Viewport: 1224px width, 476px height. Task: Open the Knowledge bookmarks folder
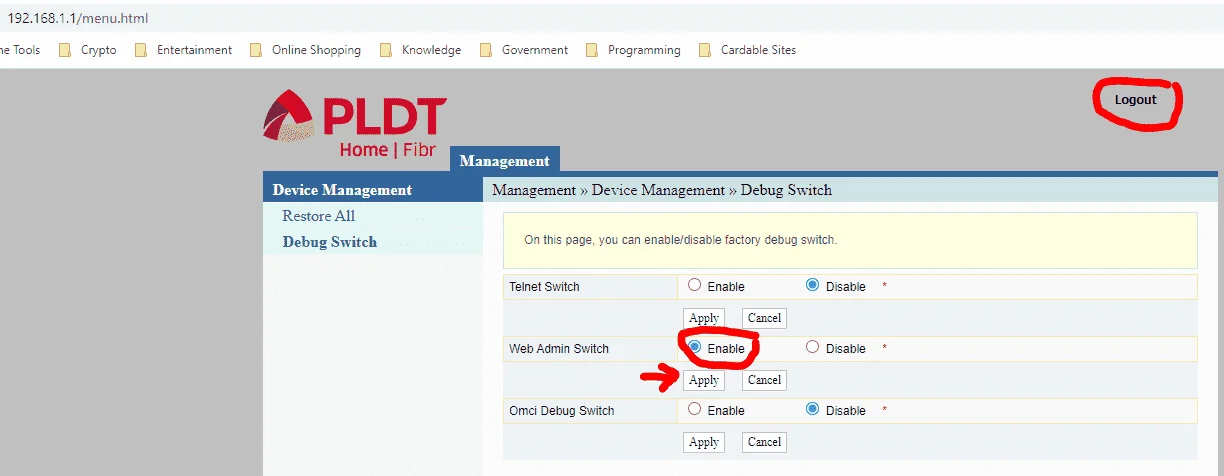pyautogui.click(x=420, y=50)
